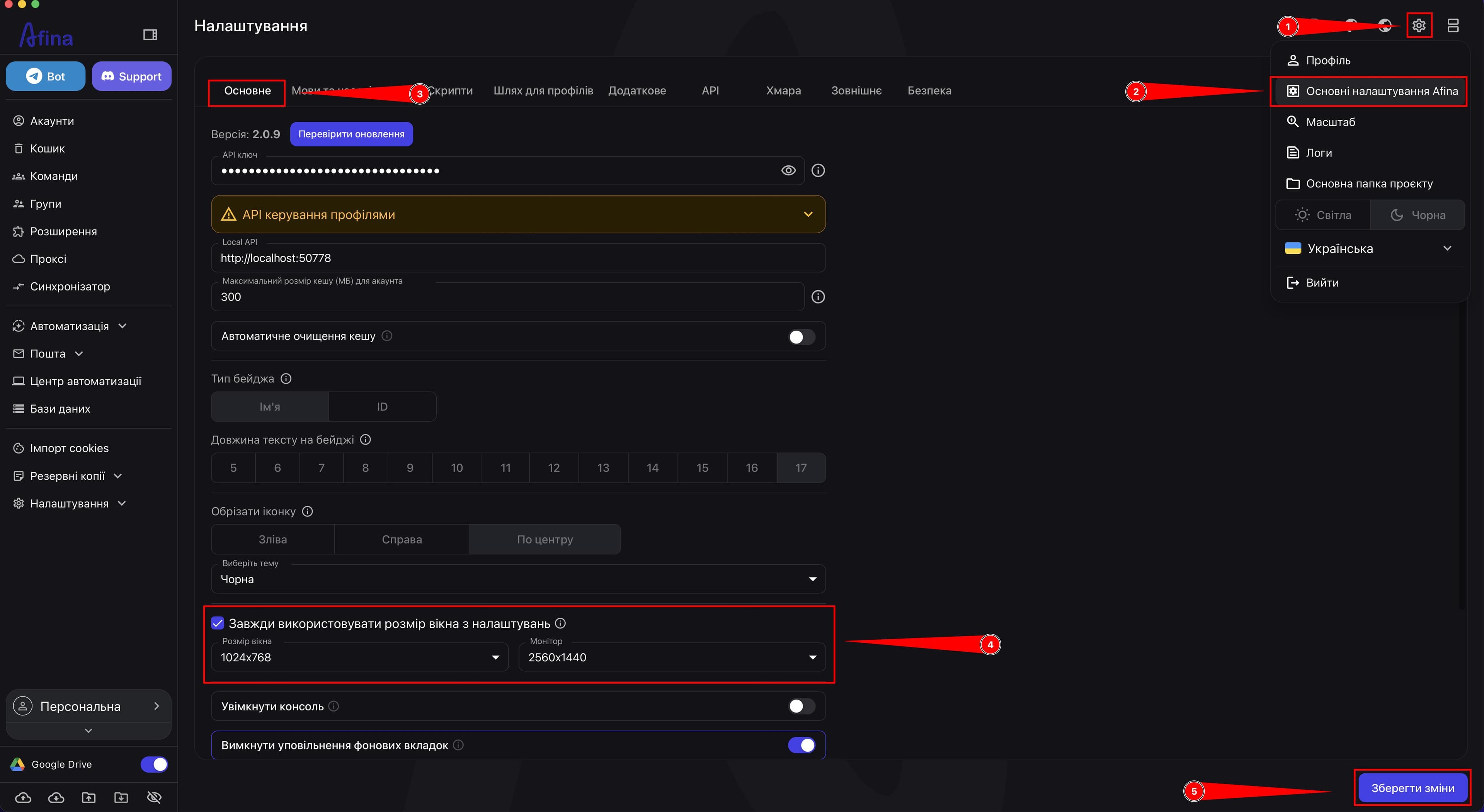The height and width of the screenshot is (812, 1484).
Task: Click the folder upload icon
Action: click(x=89, y=797)
